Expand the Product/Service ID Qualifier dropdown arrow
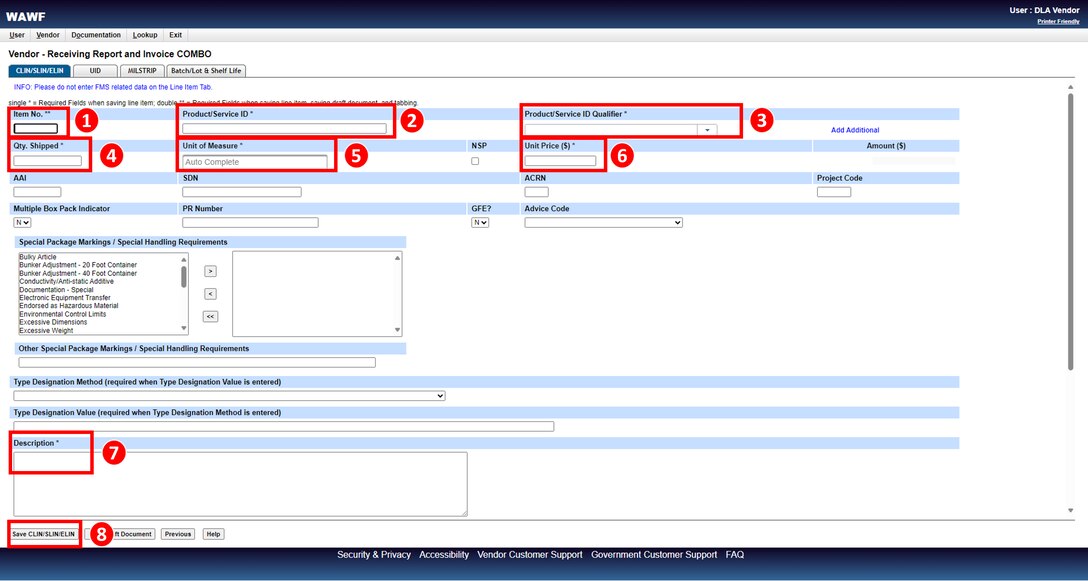The width and height of the screenshot is (1088, 581). [707, 129]
